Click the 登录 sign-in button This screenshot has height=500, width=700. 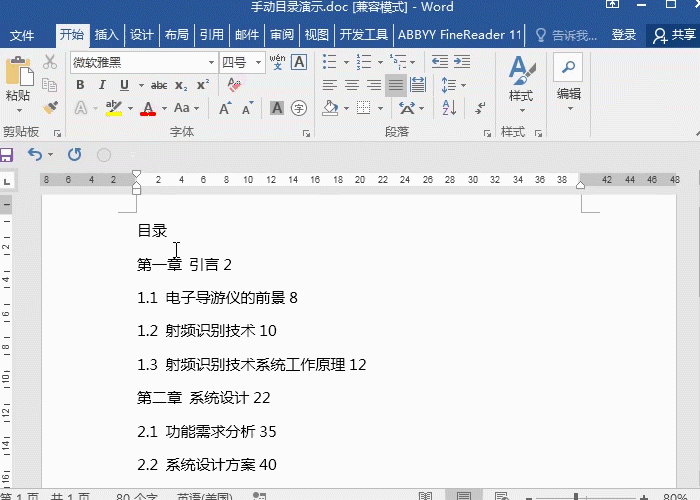624,35
